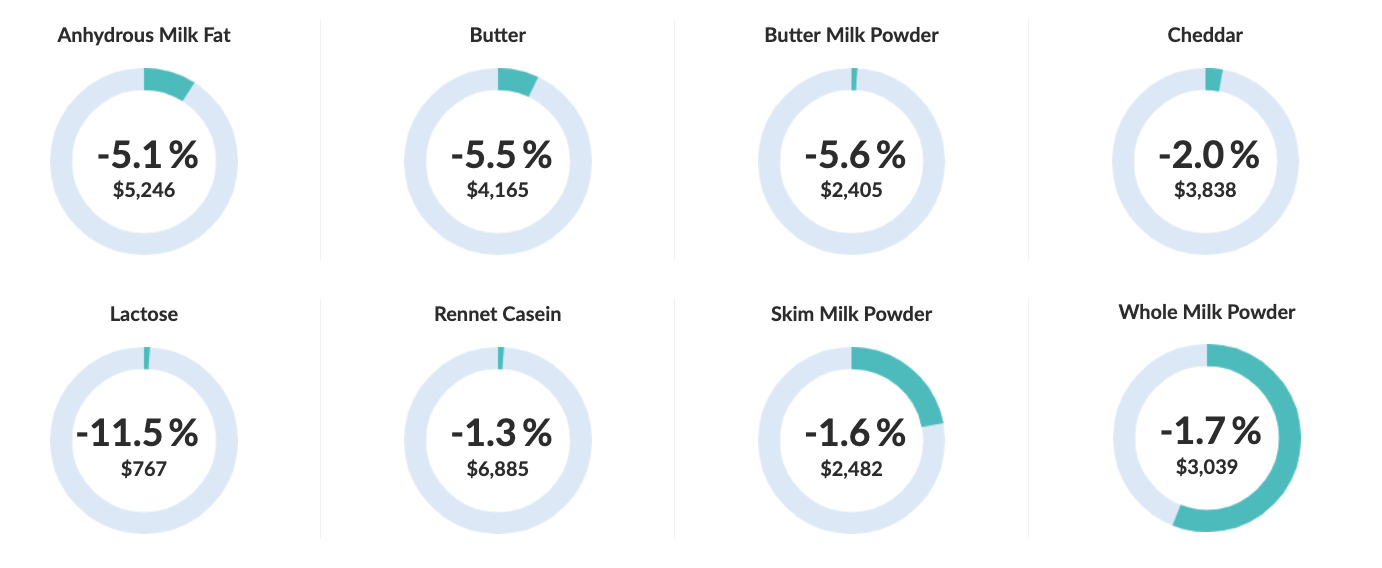Click the -11.5 % Lactose change value
Viewport: 1382px width, 568px height.
(137, 433)
